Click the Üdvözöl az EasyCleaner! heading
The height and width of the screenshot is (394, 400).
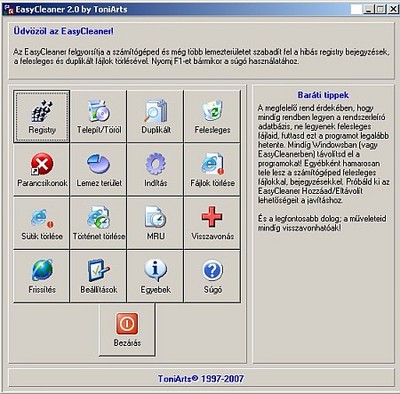[x=63, y=31]
